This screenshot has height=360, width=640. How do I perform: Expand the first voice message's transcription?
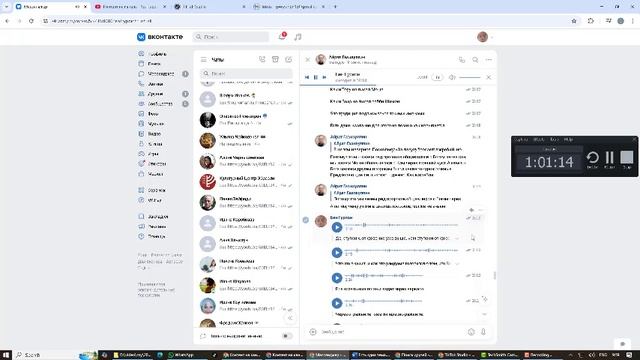[x=457, y=238]
